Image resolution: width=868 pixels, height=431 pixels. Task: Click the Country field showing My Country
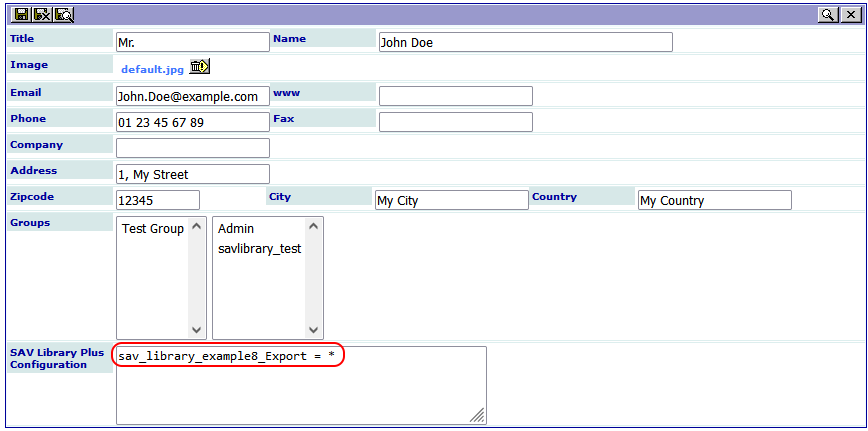pos(715,200)
